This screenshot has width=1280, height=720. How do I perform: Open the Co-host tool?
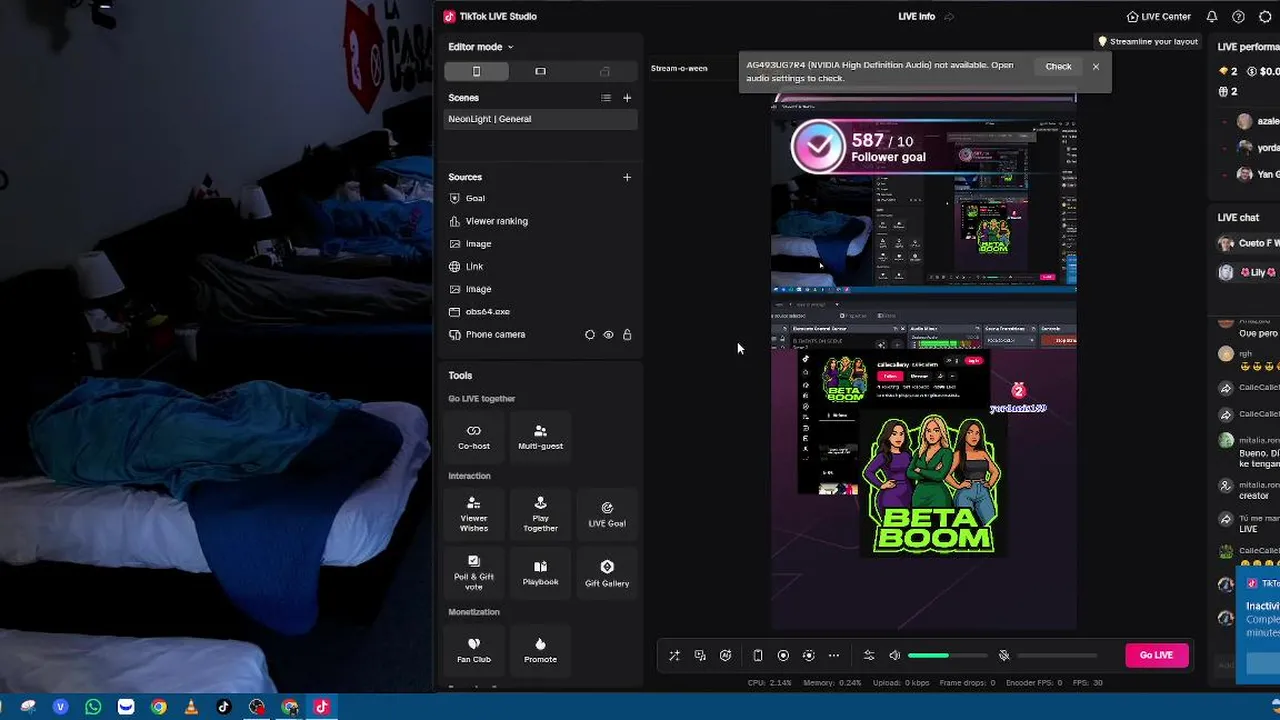[x=474, y=436]
